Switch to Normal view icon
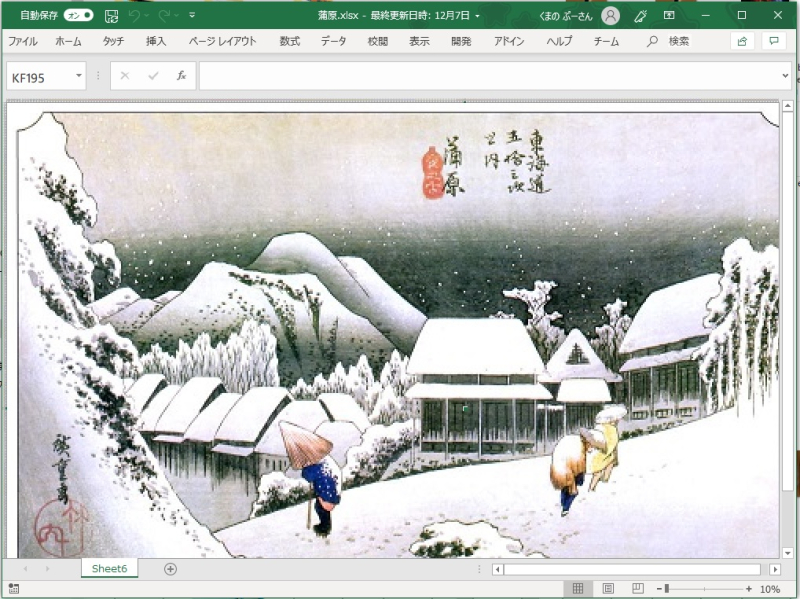The width and height of the screenshot is (800, 599). [578, 588]
